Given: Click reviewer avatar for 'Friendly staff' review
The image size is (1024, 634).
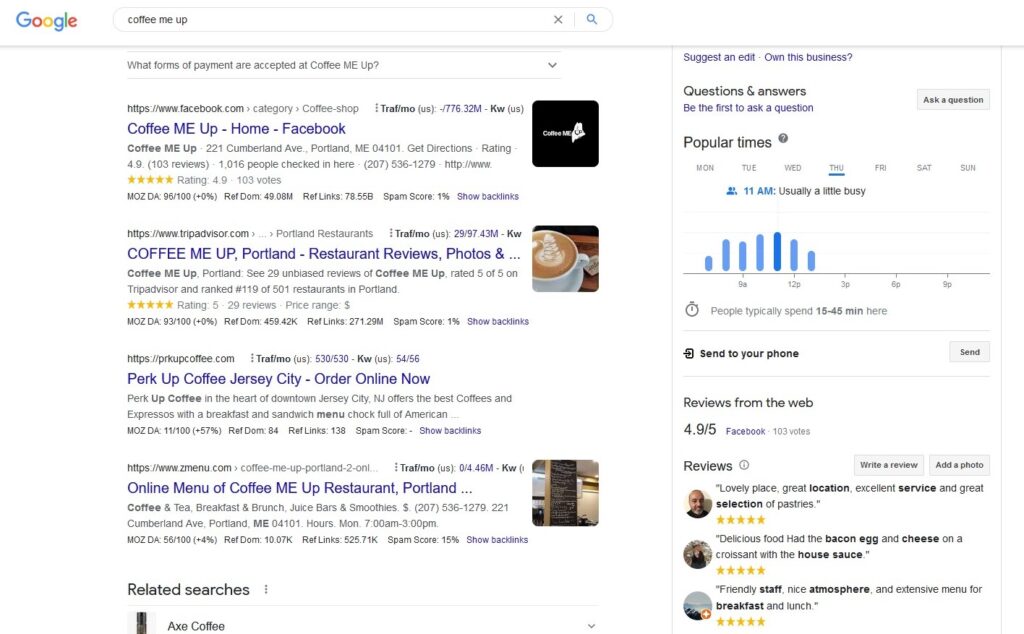Looking at the screenshot, I should tap(697, 605).
